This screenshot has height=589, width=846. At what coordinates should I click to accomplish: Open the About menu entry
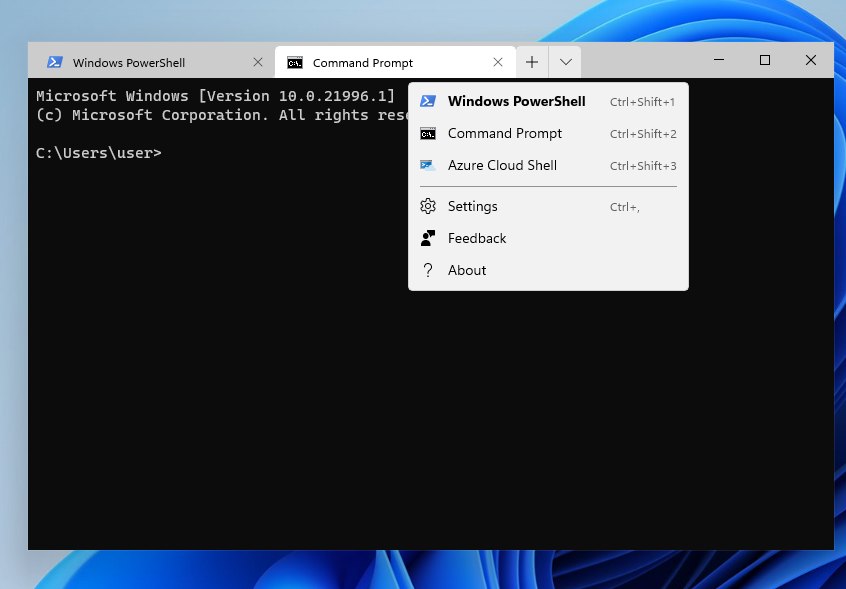(x=548, y=270)
